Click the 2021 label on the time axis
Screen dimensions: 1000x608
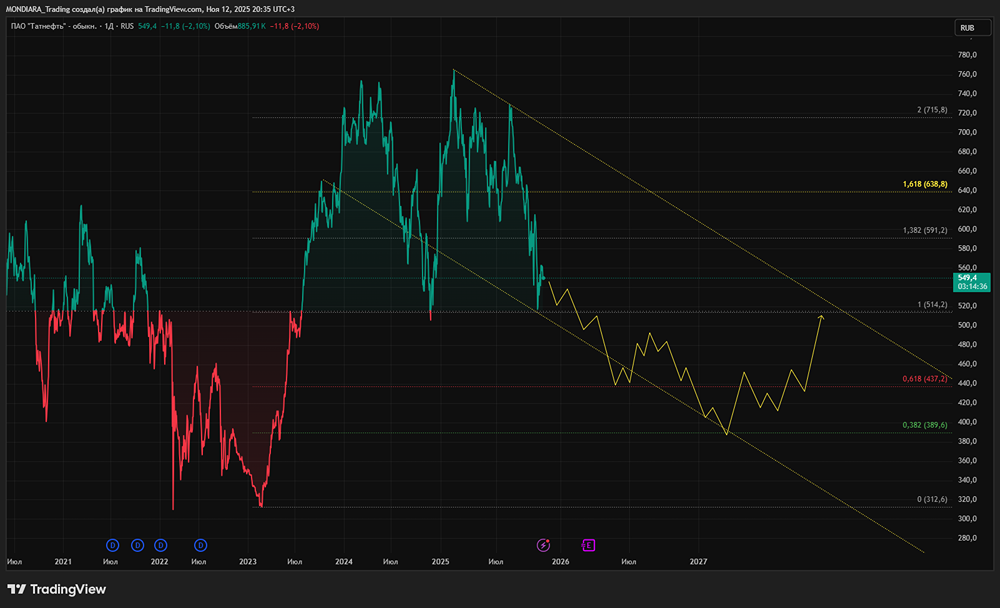coord(62,561)
